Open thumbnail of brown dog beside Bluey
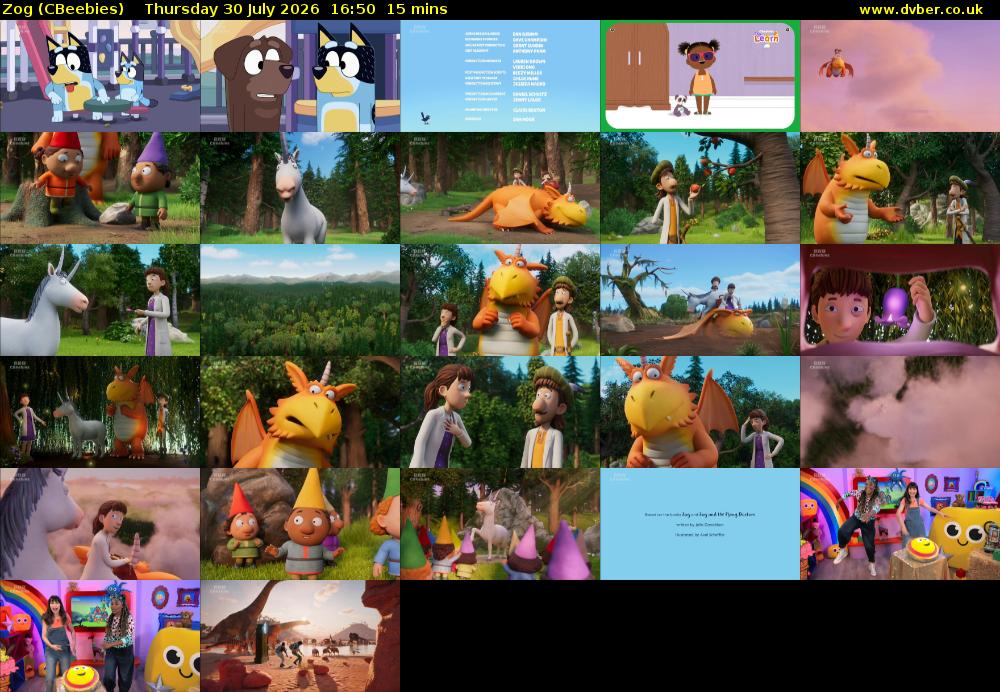 click(x=300, y=76)
